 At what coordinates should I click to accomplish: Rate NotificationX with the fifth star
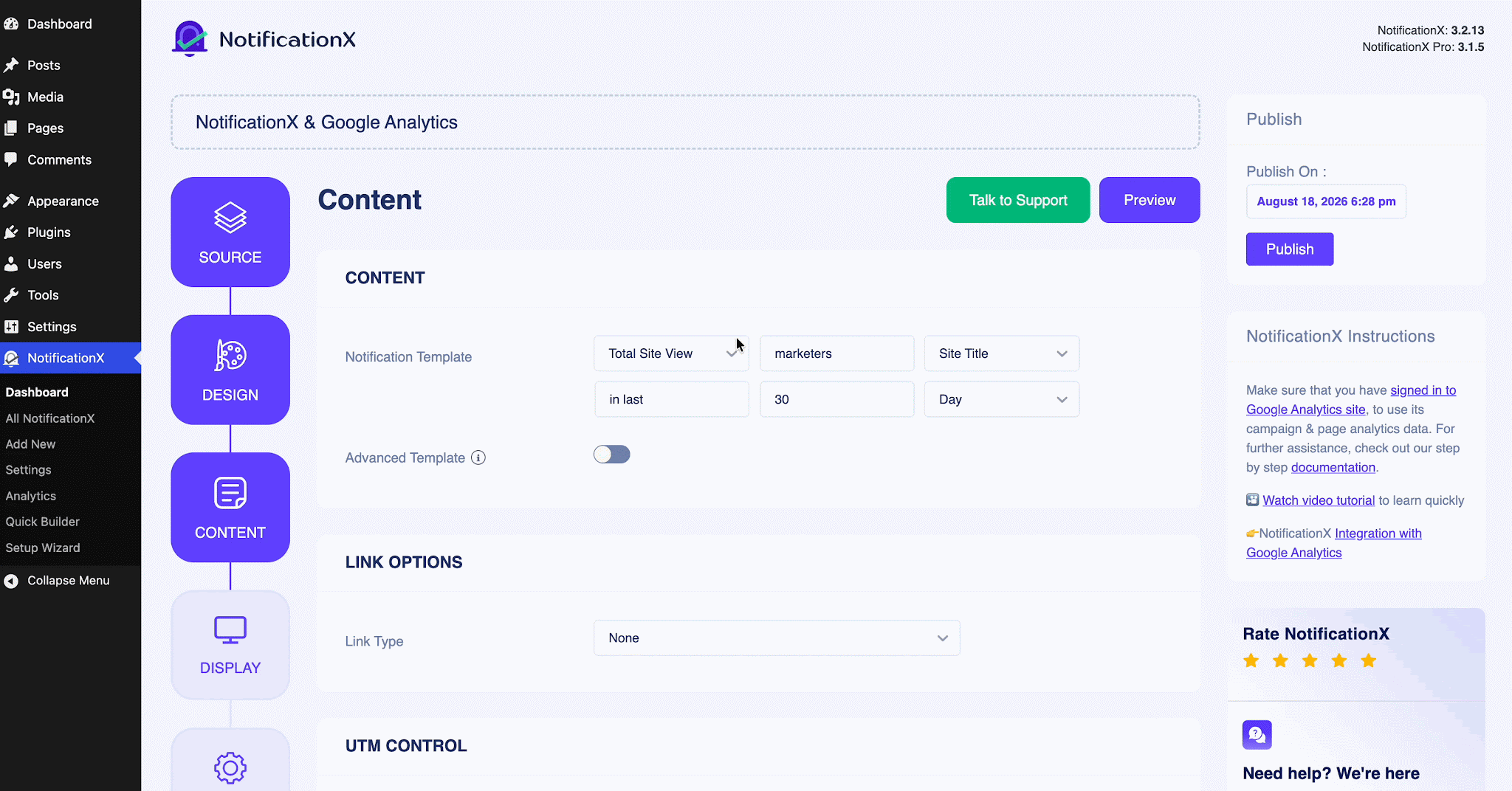pyautogui.click(x=1369, y=660)
